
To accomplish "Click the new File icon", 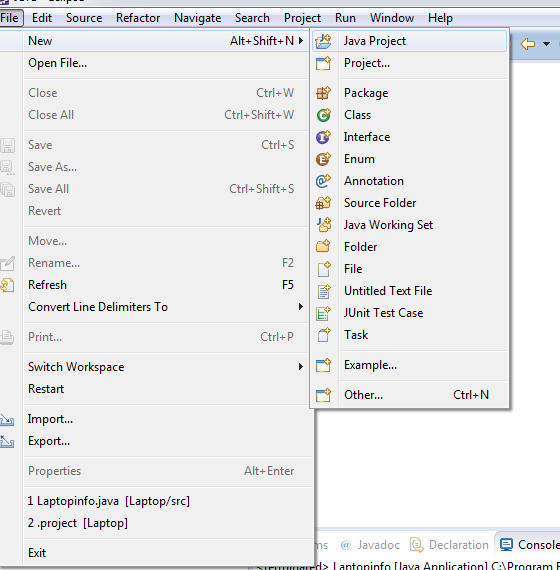I will [324, 269].
